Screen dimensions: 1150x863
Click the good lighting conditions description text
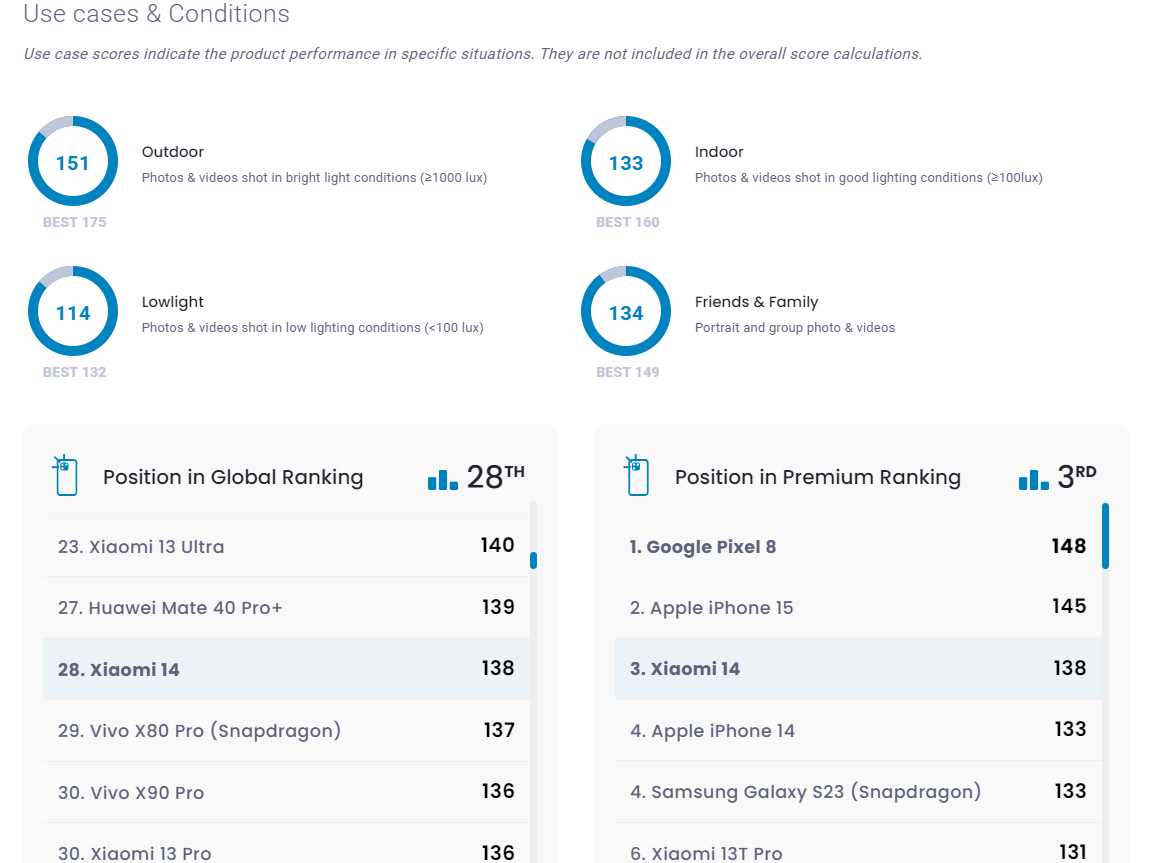868,177
